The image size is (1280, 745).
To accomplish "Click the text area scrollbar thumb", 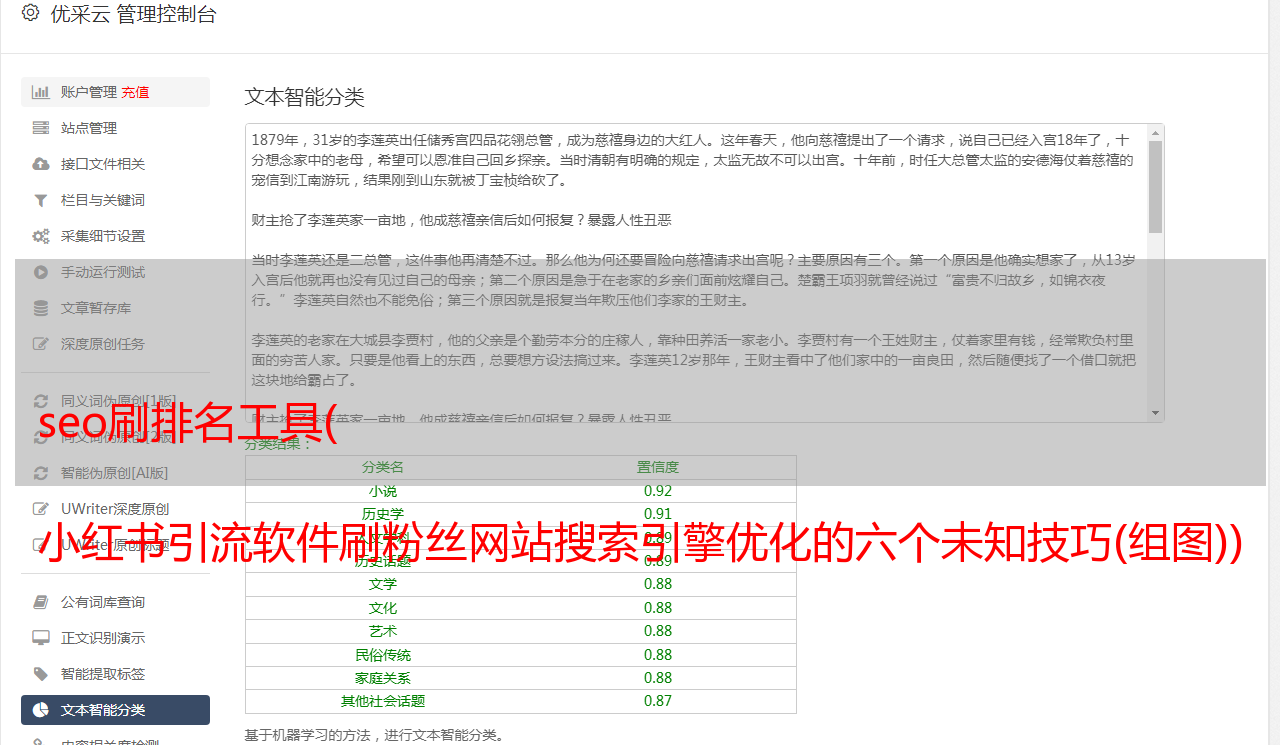I will click(x=1156, y=186).
